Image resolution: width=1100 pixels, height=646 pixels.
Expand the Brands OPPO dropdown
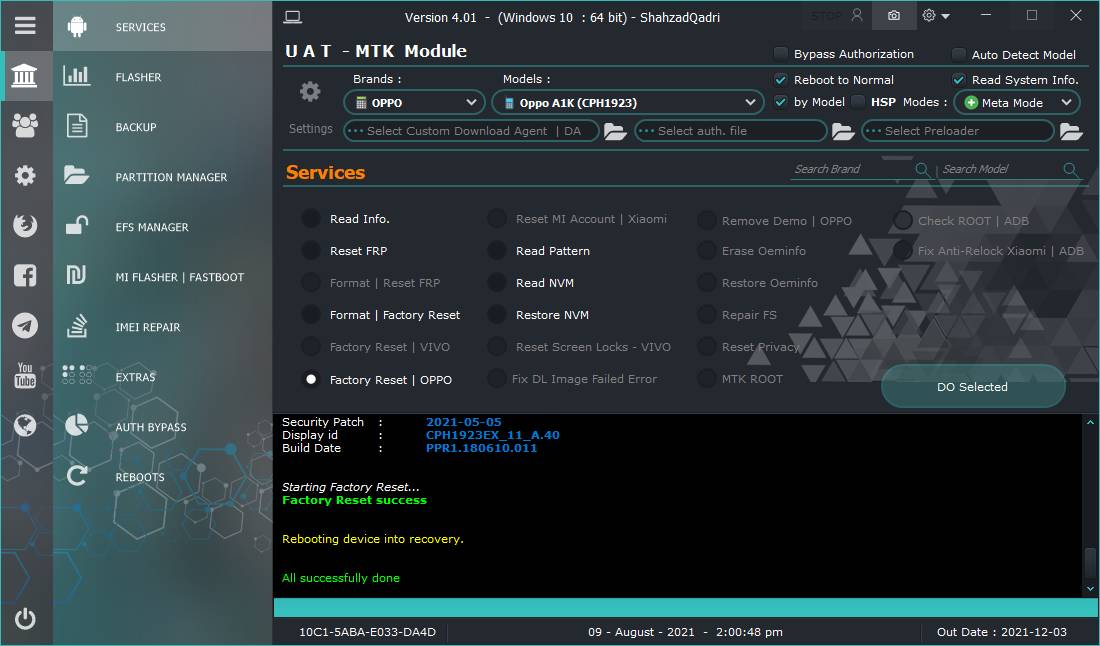pyautogui.click(x=415, y=103)
